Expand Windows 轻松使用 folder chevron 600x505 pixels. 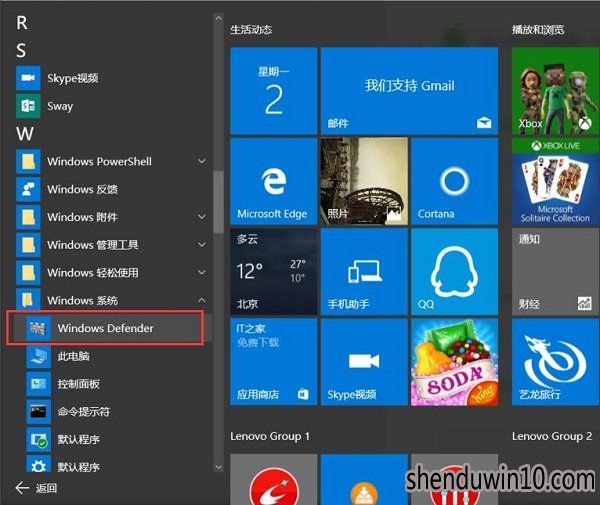pos(202,273)
